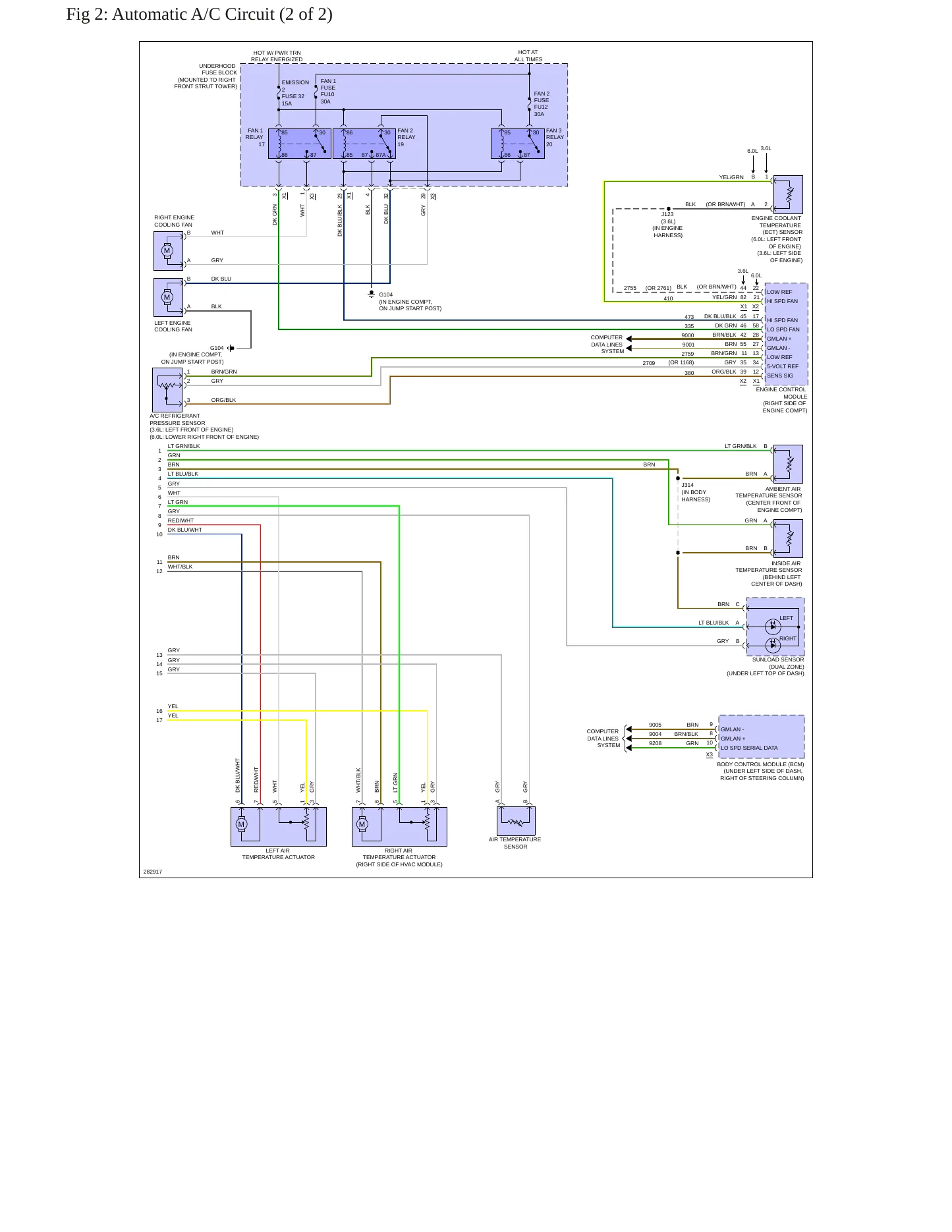Click the G104 ground symbol near jump start post
The width and height of the screenshot is (952, 1232).
tap(372, 294)
